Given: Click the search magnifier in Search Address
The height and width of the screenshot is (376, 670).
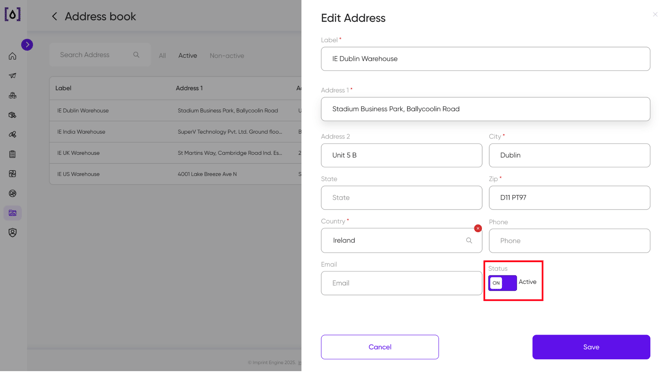Looking at the screenshot, I should coord(136,55).
